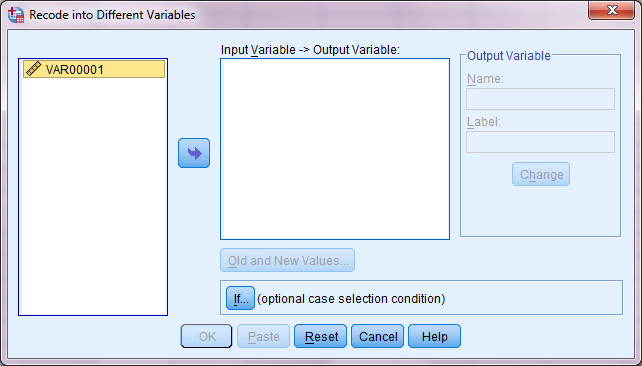Select the VAR00001 variable in the list

(94, 69)
